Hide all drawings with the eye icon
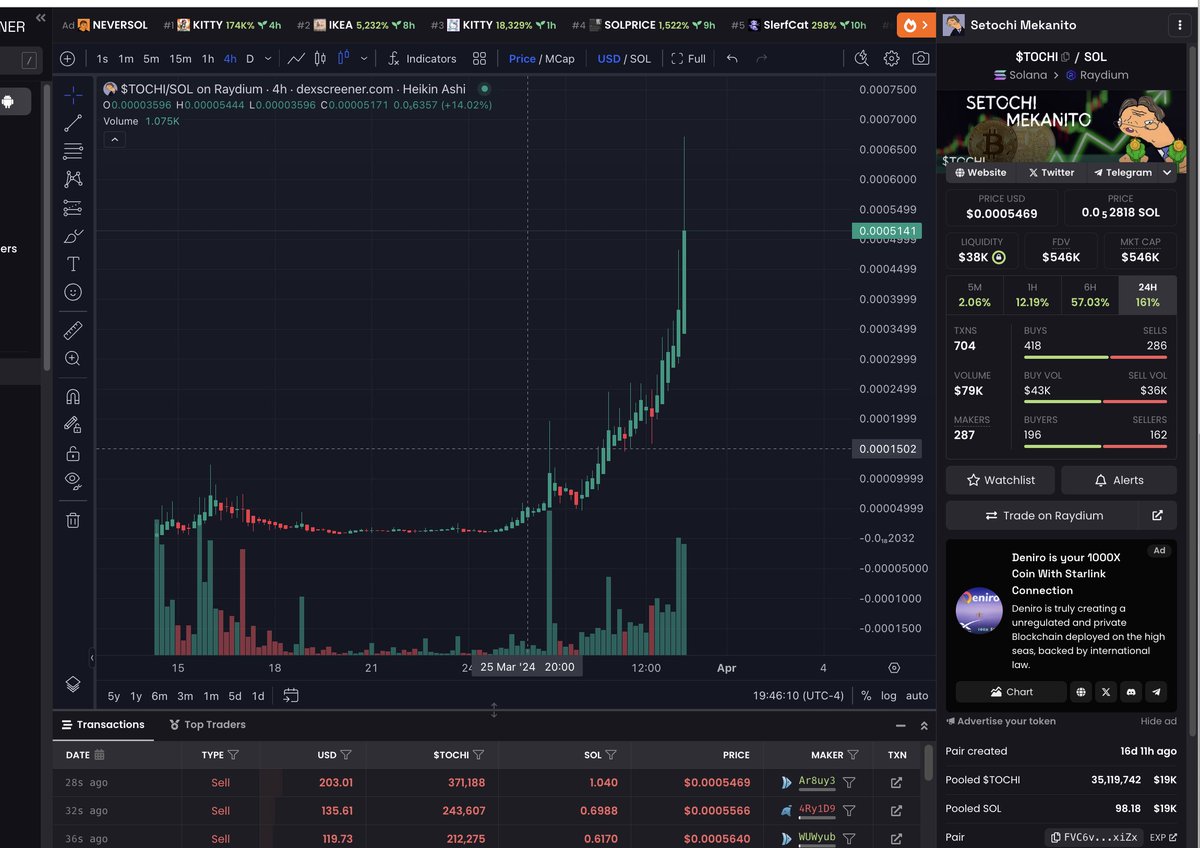The height and width of the screenshot is (848, 1200). pos(73,481)
